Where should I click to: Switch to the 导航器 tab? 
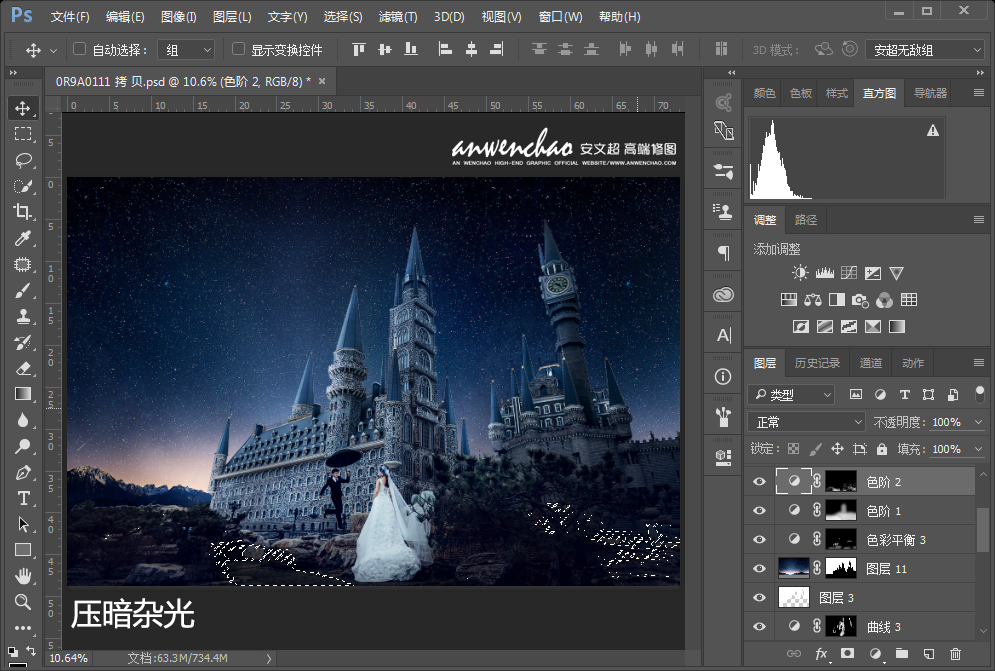tap(930, 93)
